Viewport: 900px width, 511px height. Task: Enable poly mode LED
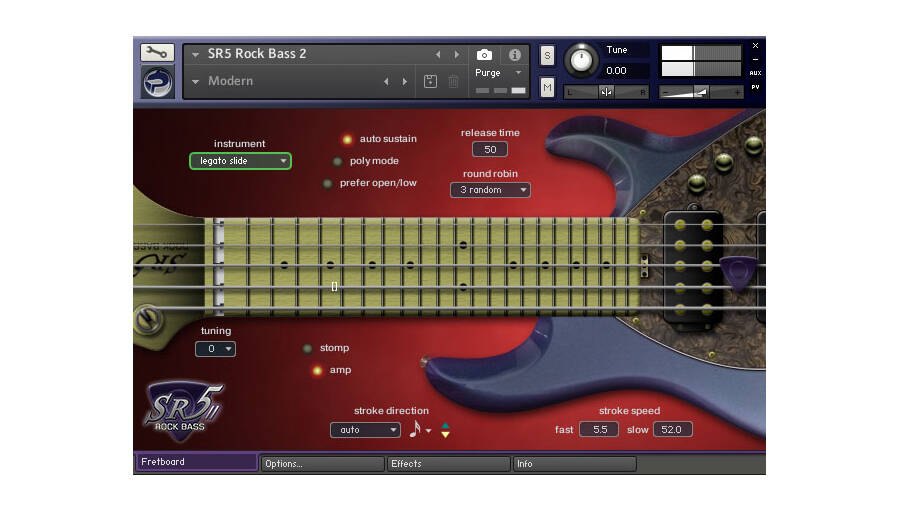[x=338, y=162]
